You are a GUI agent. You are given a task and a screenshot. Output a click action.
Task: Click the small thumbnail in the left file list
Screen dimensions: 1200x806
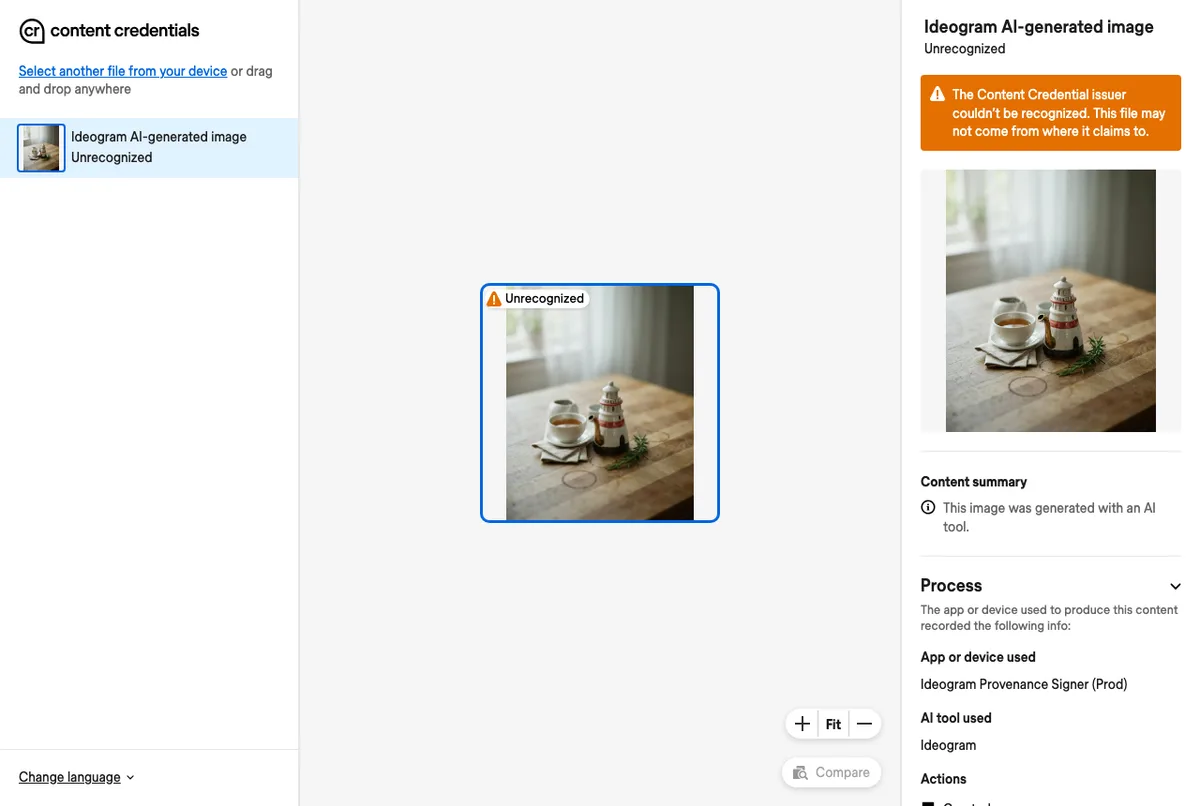coord(41,148)
